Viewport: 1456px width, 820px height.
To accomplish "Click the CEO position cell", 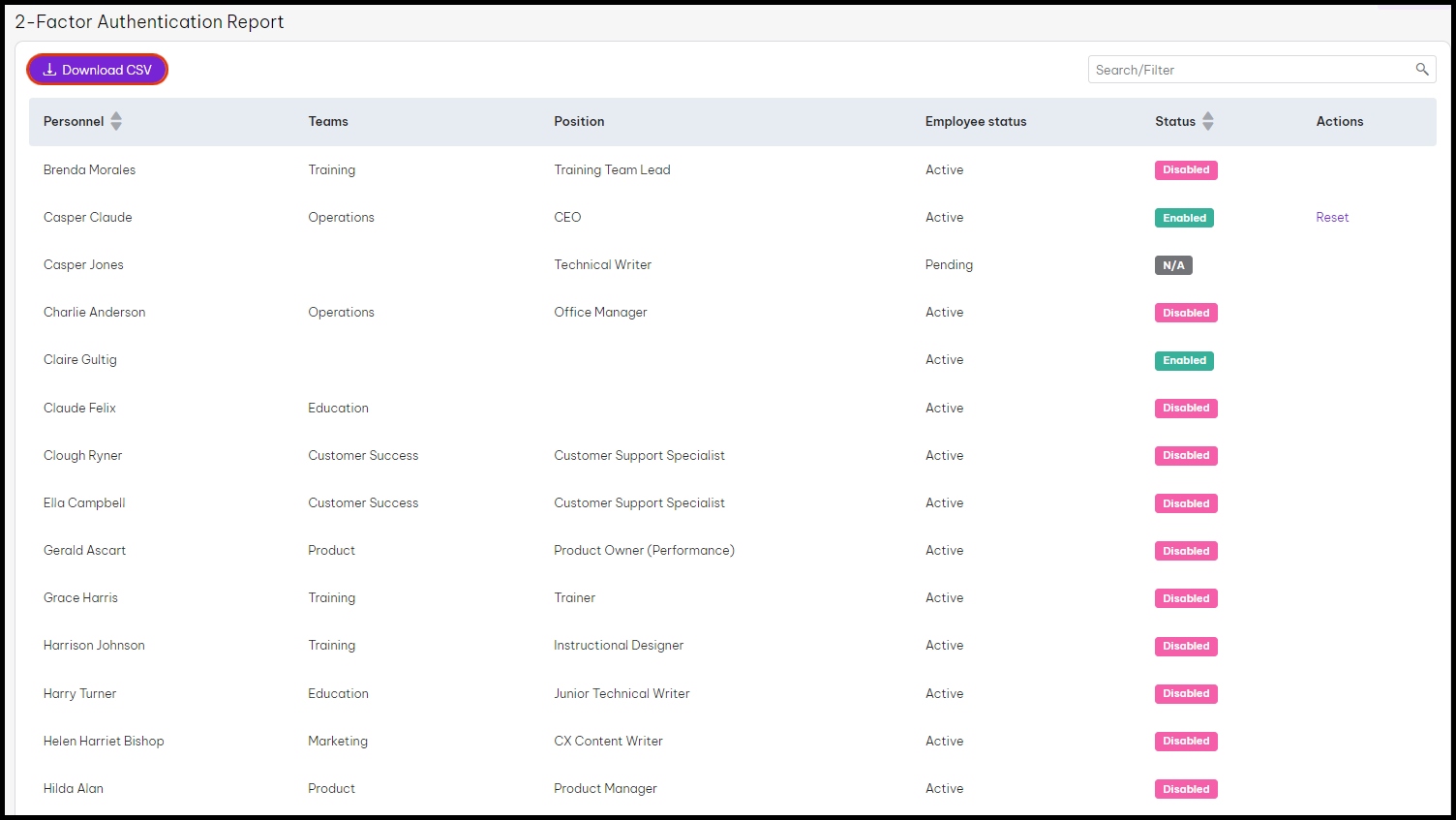I will click(x=567, y=218).
